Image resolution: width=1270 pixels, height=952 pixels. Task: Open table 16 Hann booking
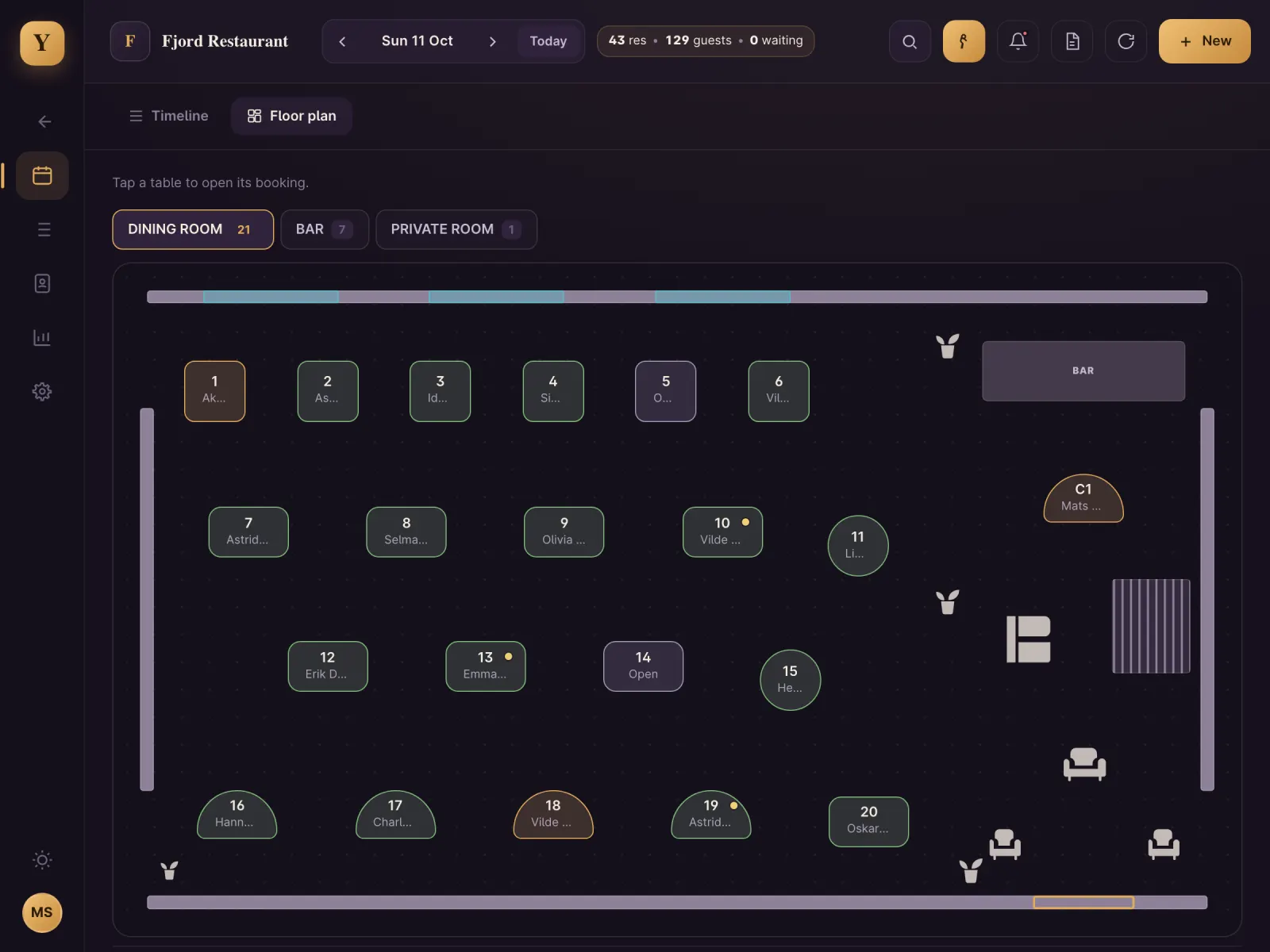237,814
